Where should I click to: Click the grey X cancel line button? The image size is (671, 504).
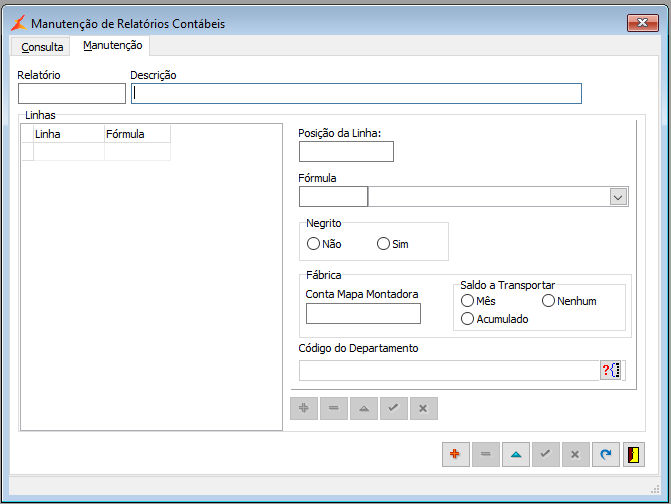point(424,408)
